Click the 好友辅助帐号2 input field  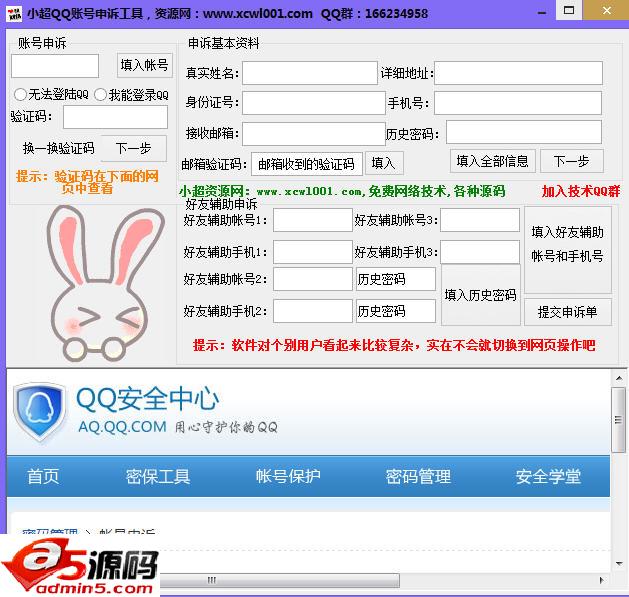coord(313,279)
